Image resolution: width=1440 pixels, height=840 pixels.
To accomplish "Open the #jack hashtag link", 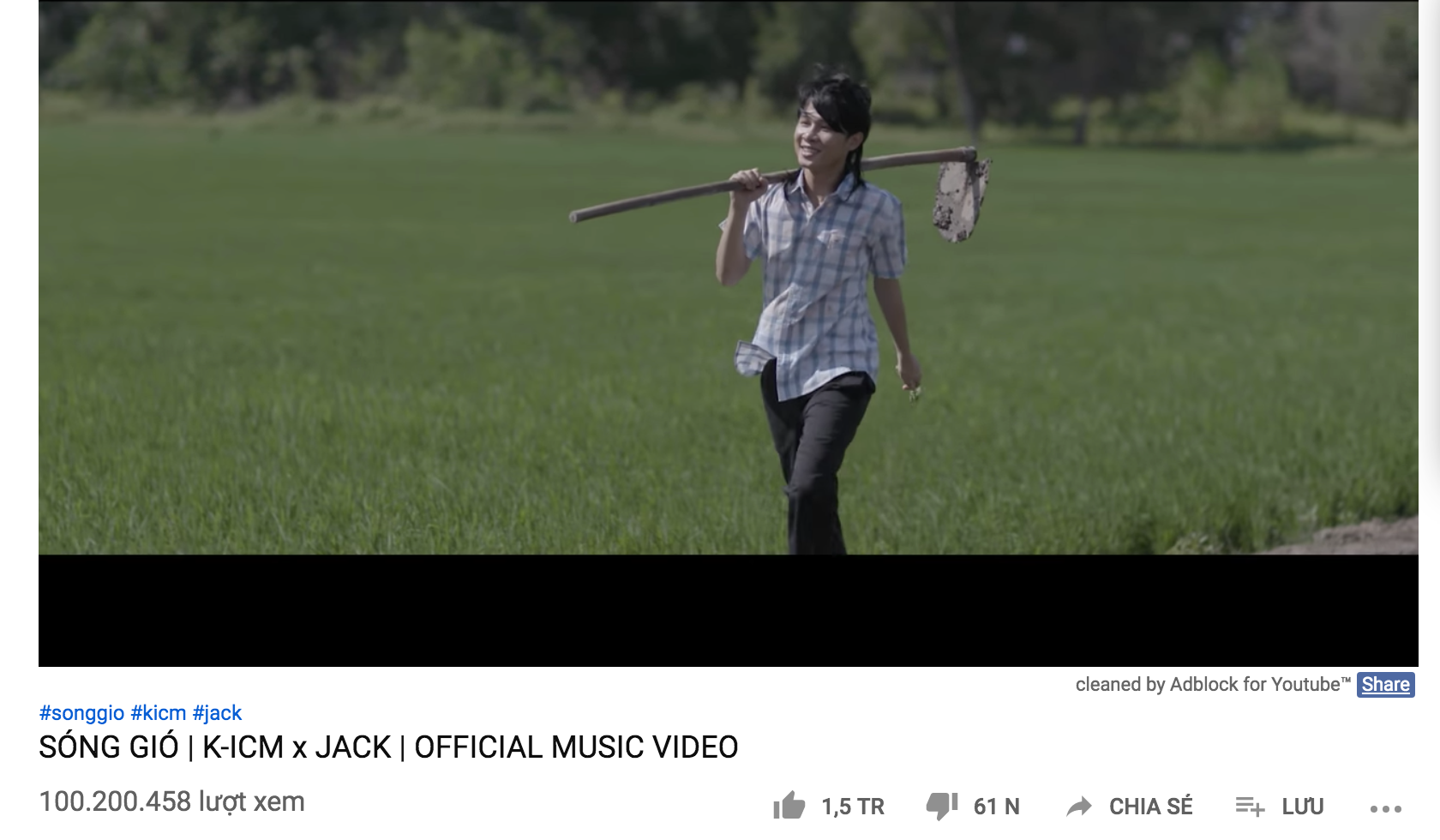I will (x=217, y=712).
